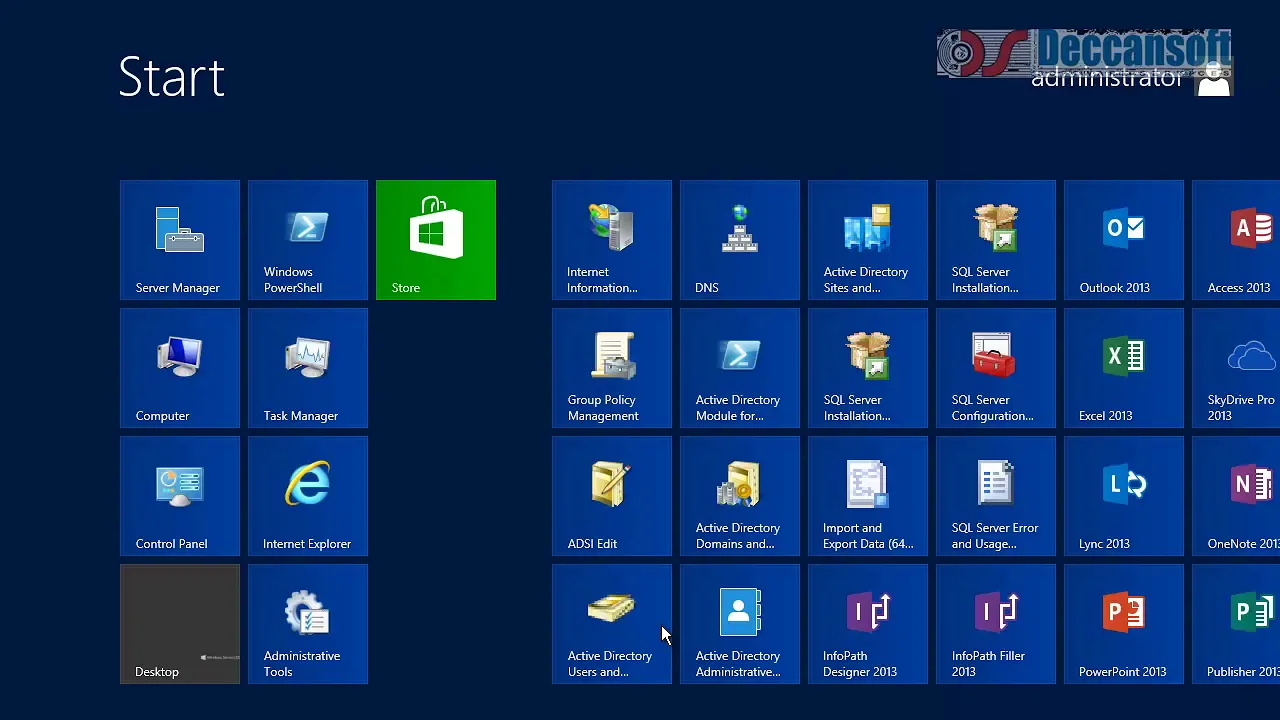Open the Administrative Tools tile
1280x720 pixels.
[308, 624]
